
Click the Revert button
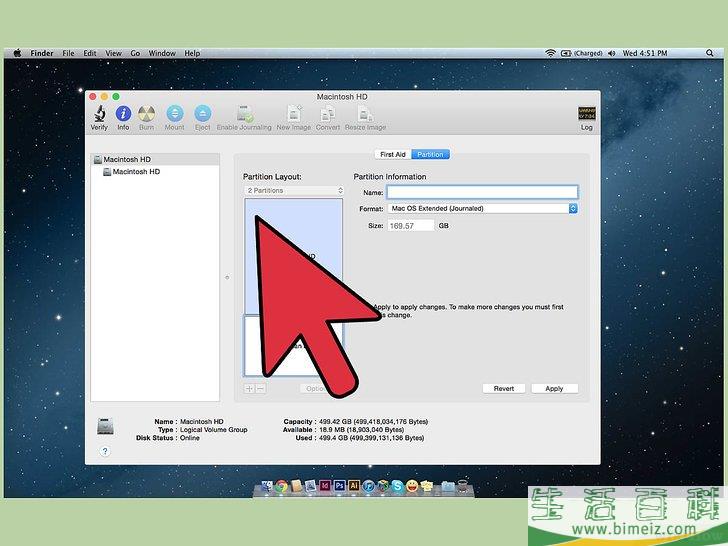(504, 389)
